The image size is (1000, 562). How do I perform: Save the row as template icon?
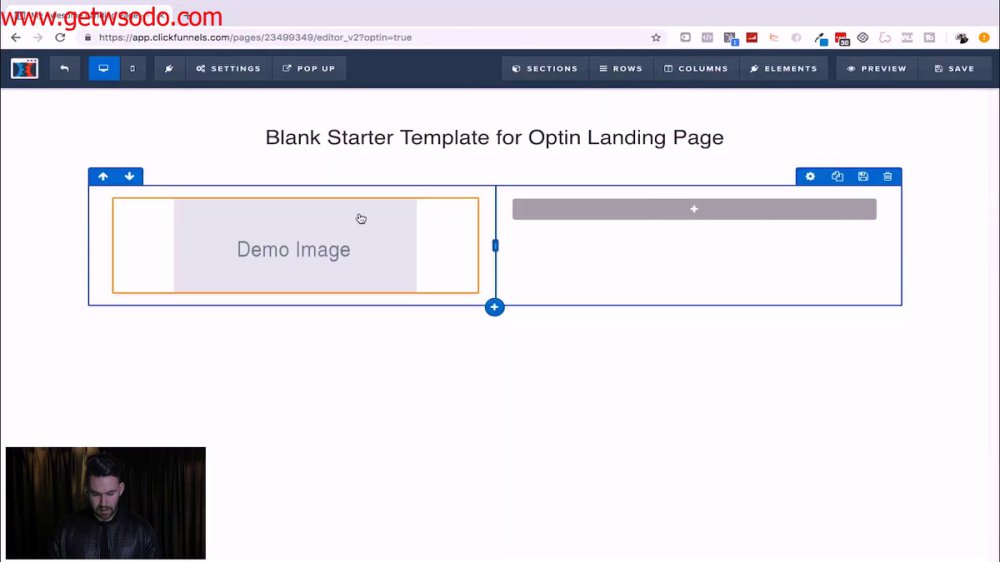(x=863, y=176)
